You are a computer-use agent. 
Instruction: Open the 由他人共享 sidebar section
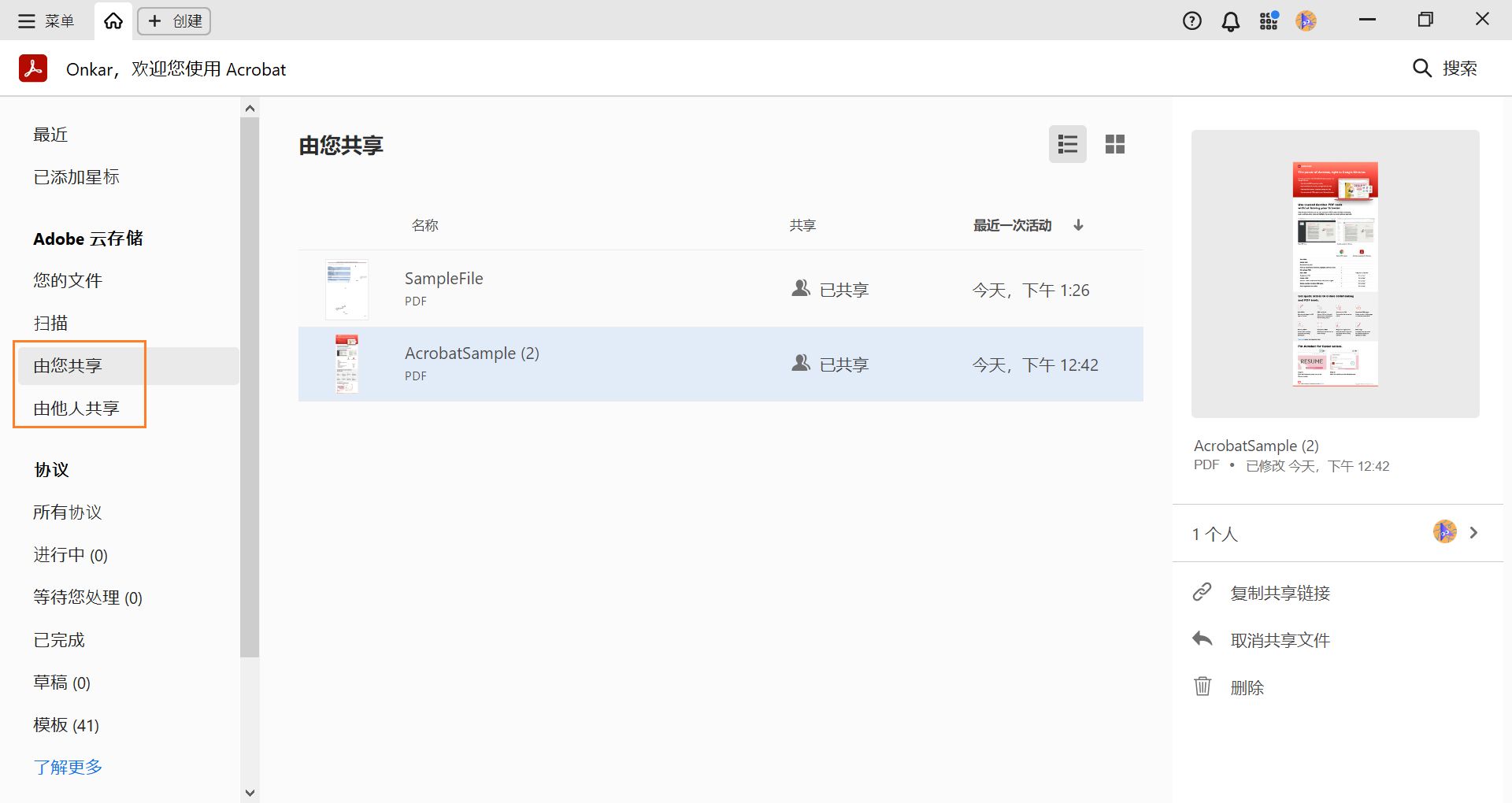(76, 408)
